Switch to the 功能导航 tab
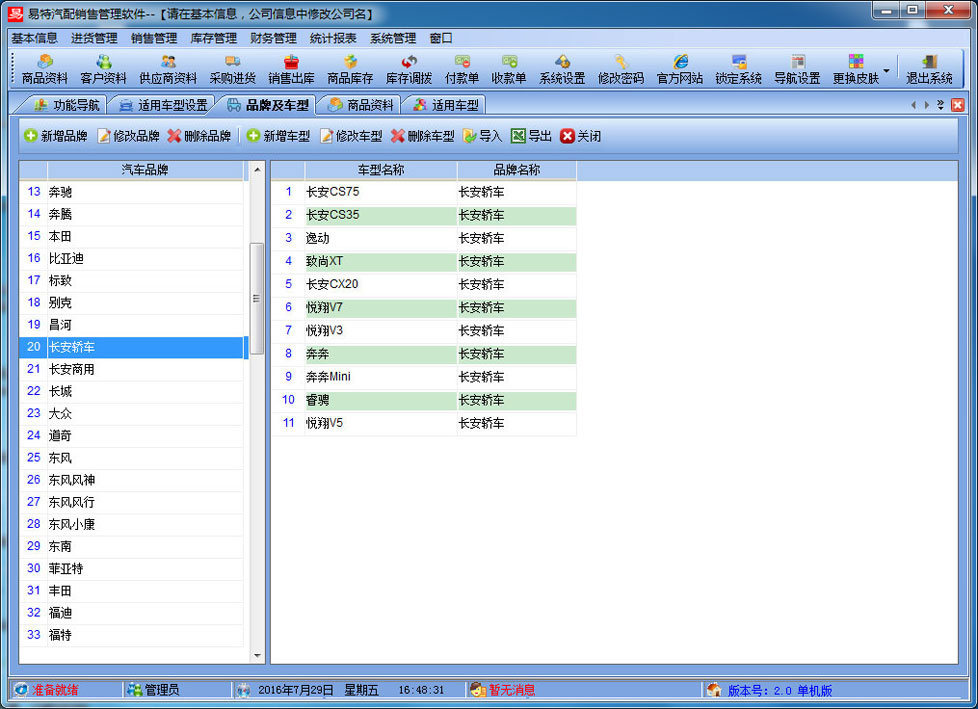Screen dimensions: 978x709 [66, 105]
